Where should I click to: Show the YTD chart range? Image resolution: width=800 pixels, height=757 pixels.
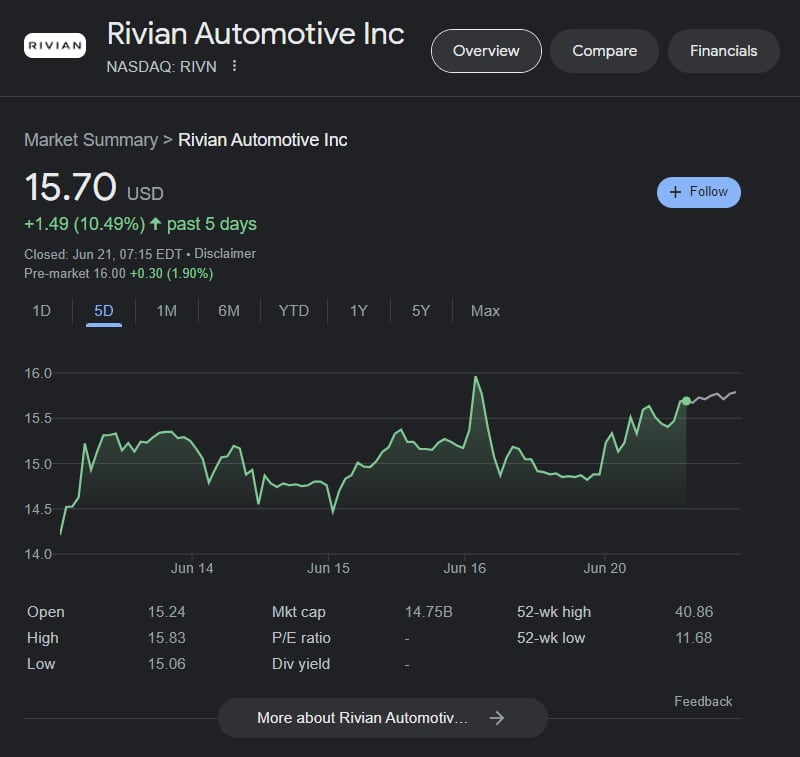pos(293,311)
